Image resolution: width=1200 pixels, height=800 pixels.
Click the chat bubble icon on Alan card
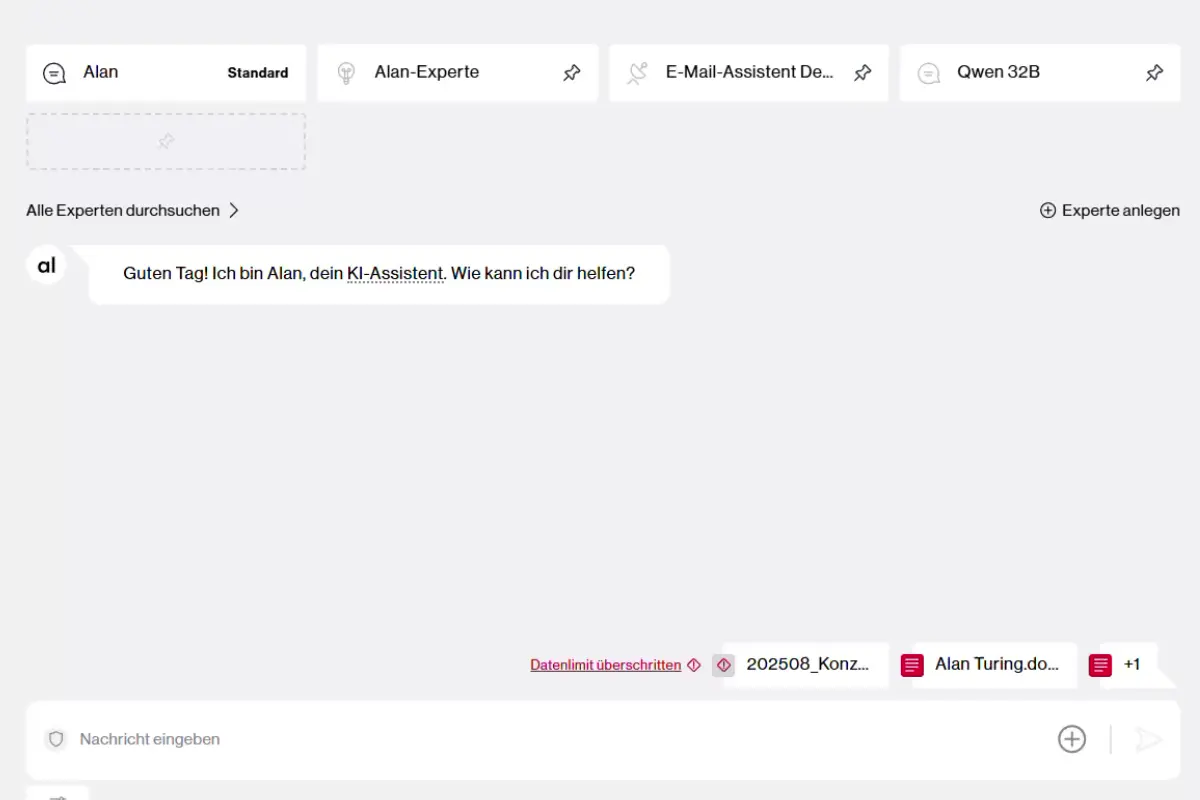(x=54, y=73)
